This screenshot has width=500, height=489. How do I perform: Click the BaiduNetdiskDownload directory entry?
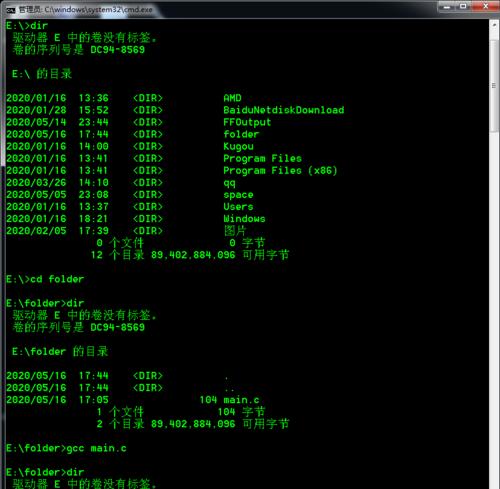pos(284,110)
